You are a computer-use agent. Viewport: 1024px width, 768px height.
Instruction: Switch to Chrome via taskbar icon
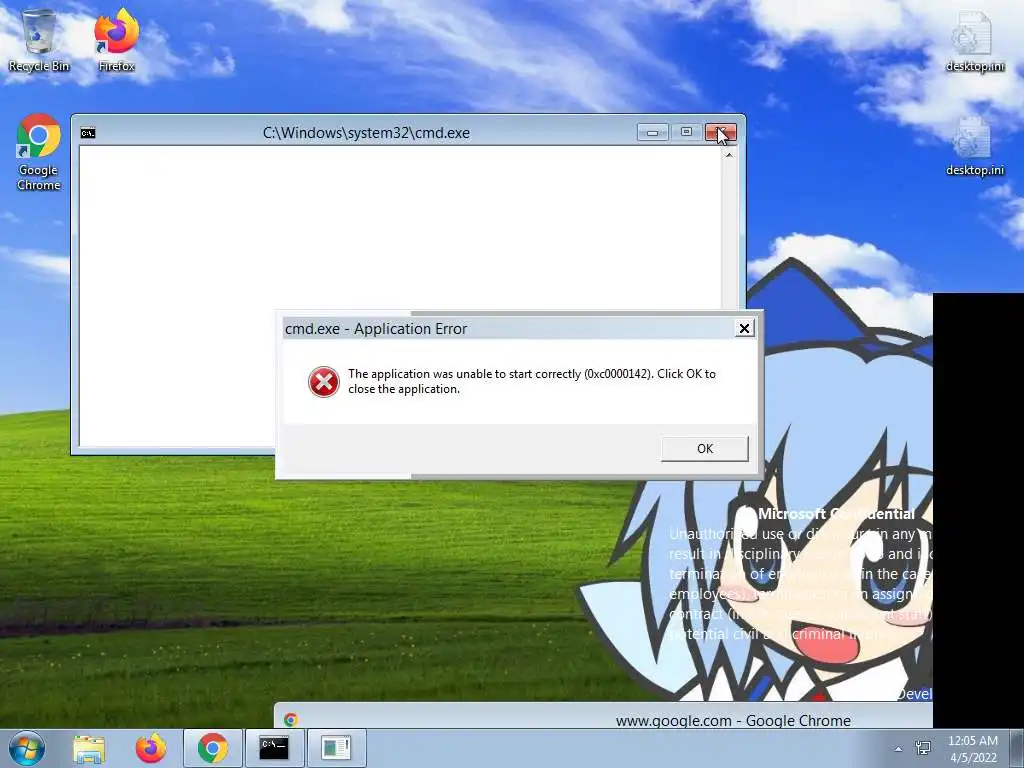(x=213, y=748)
